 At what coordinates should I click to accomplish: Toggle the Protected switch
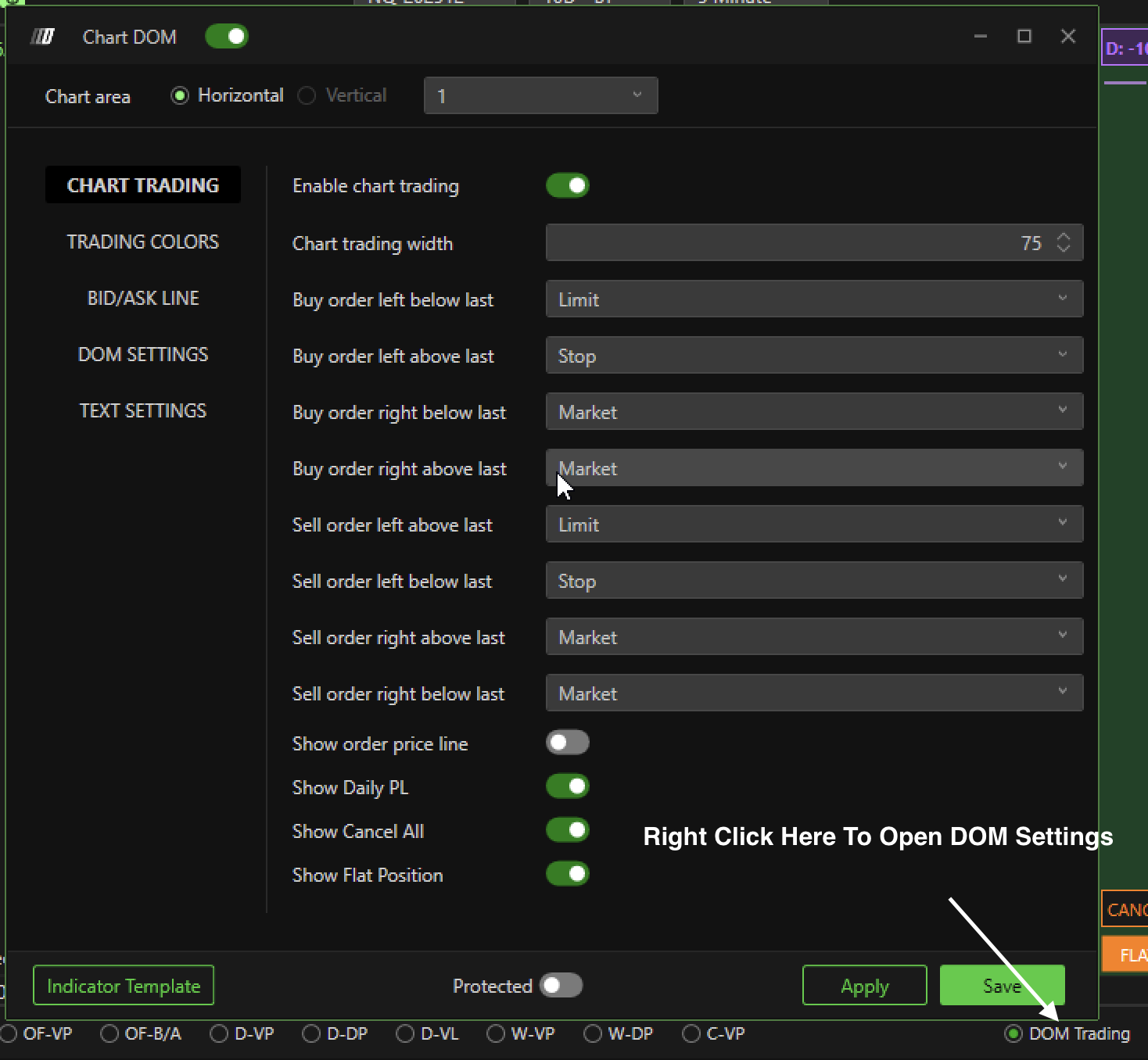pyautogui.click(x=561, y=986)
